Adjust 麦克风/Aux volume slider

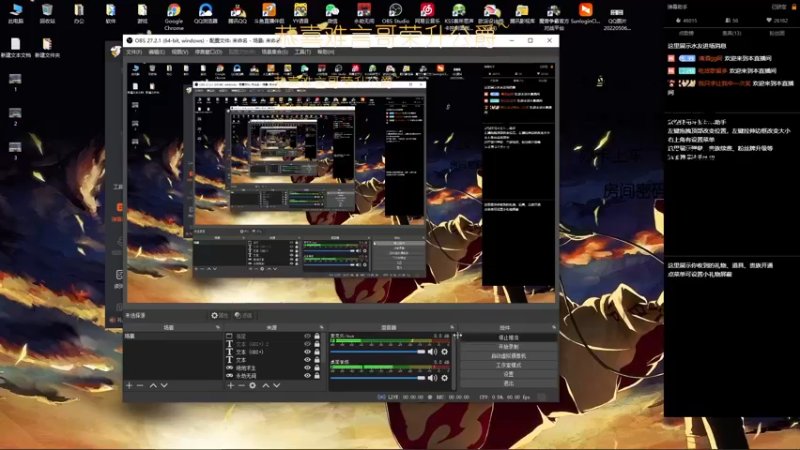(x=378, y=352)
